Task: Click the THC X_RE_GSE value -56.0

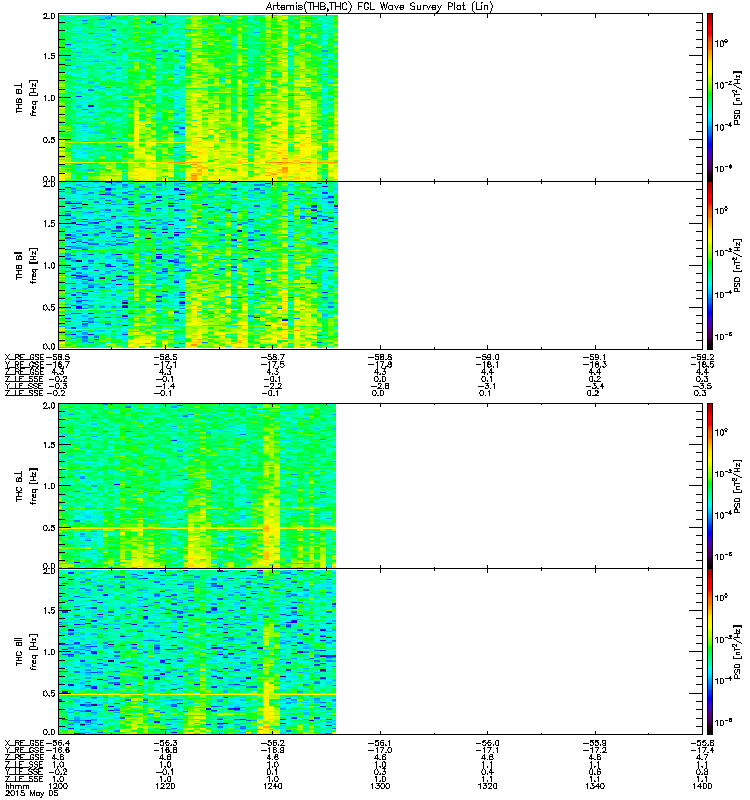Action: (x=487, y=743)
